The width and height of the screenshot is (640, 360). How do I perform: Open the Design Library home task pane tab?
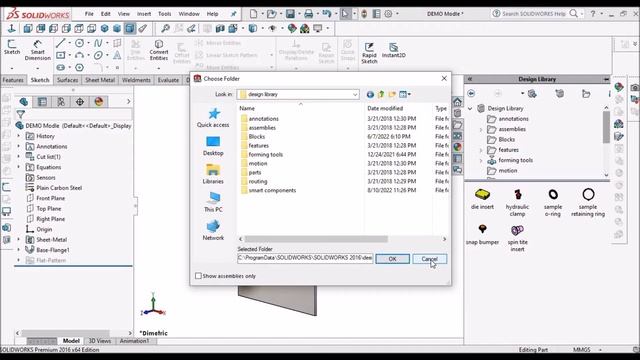(457, 102)
